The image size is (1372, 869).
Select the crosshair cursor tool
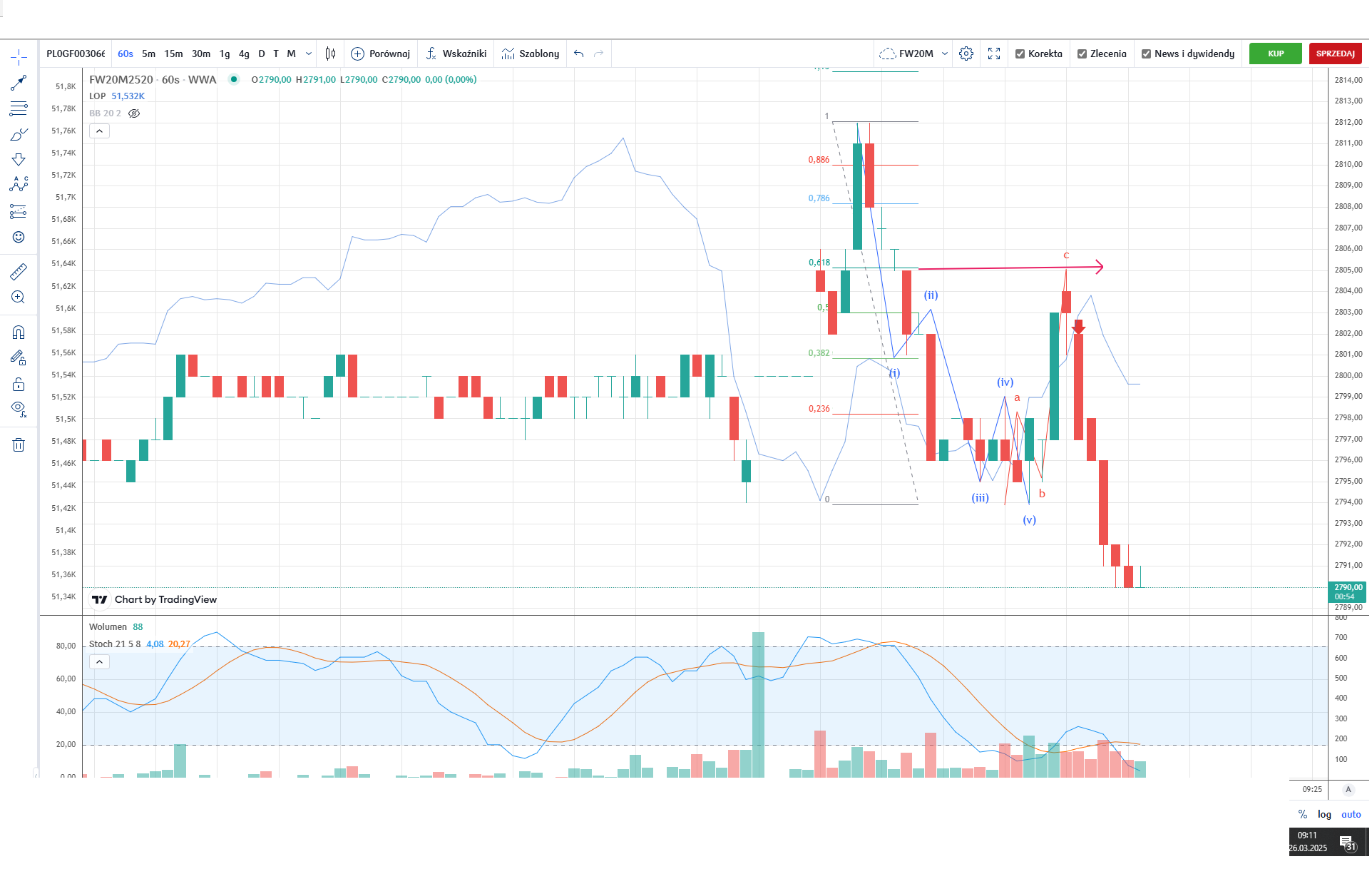point(19,56)
